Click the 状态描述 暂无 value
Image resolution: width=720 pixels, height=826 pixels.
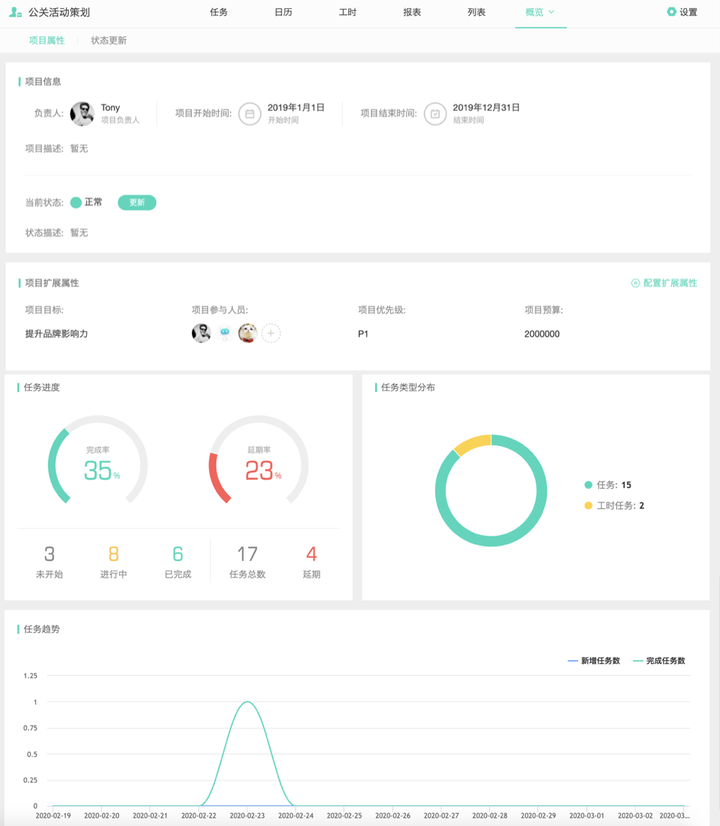[79, 233]
